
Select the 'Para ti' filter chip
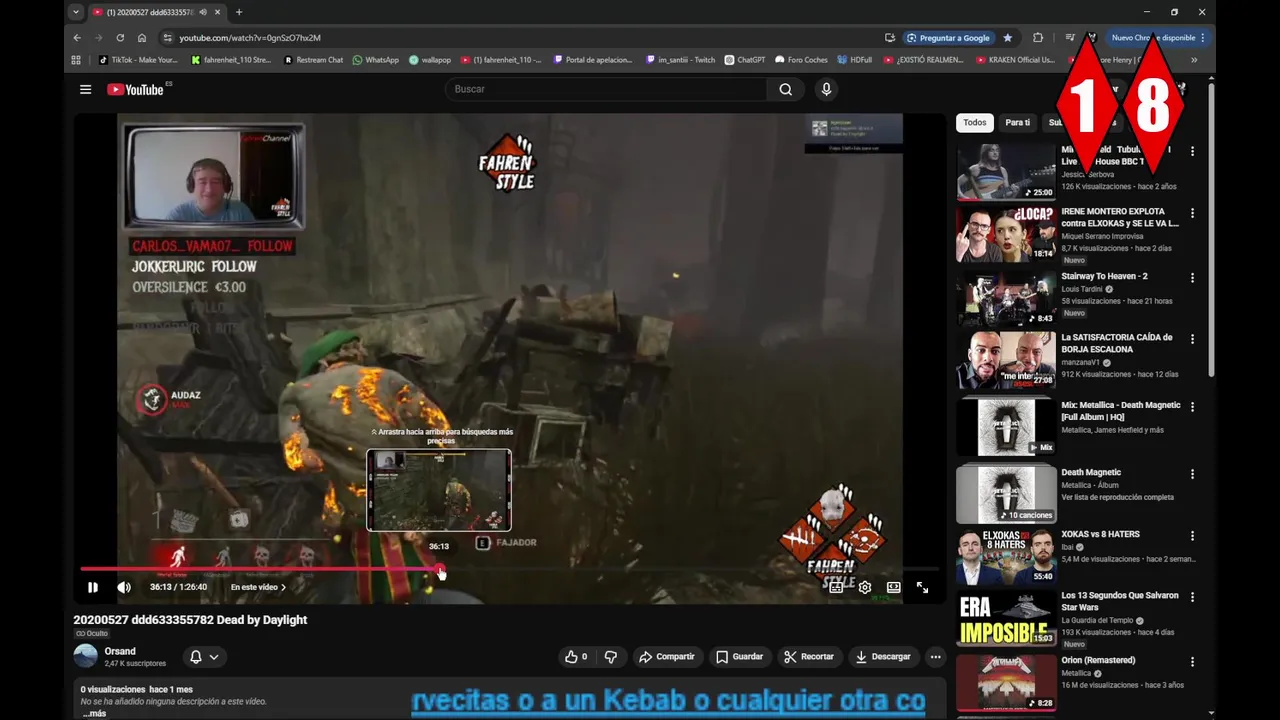click(x=1018, y=122)
